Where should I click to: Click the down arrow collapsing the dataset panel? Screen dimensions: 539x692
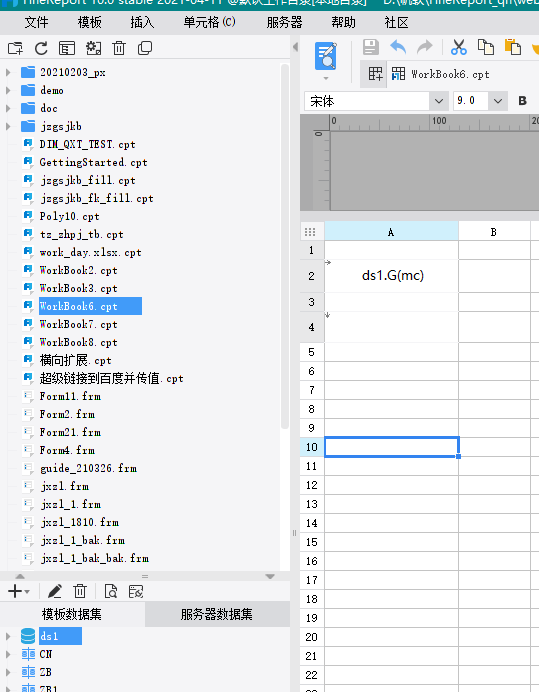[270, 576]
